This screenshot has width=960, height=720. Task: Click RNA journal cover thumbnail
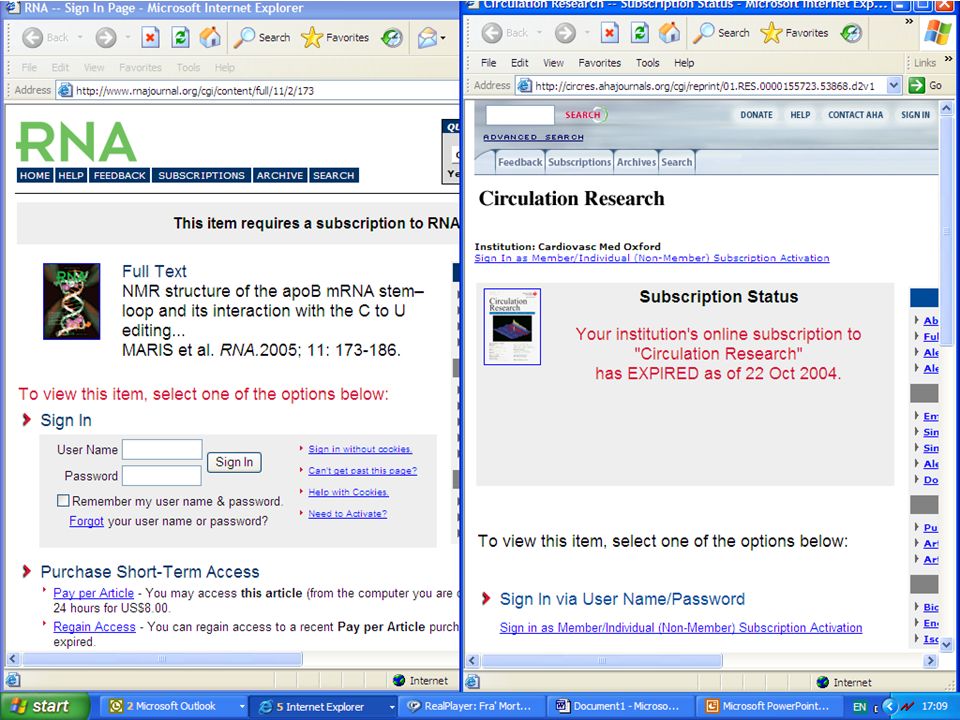72,301
